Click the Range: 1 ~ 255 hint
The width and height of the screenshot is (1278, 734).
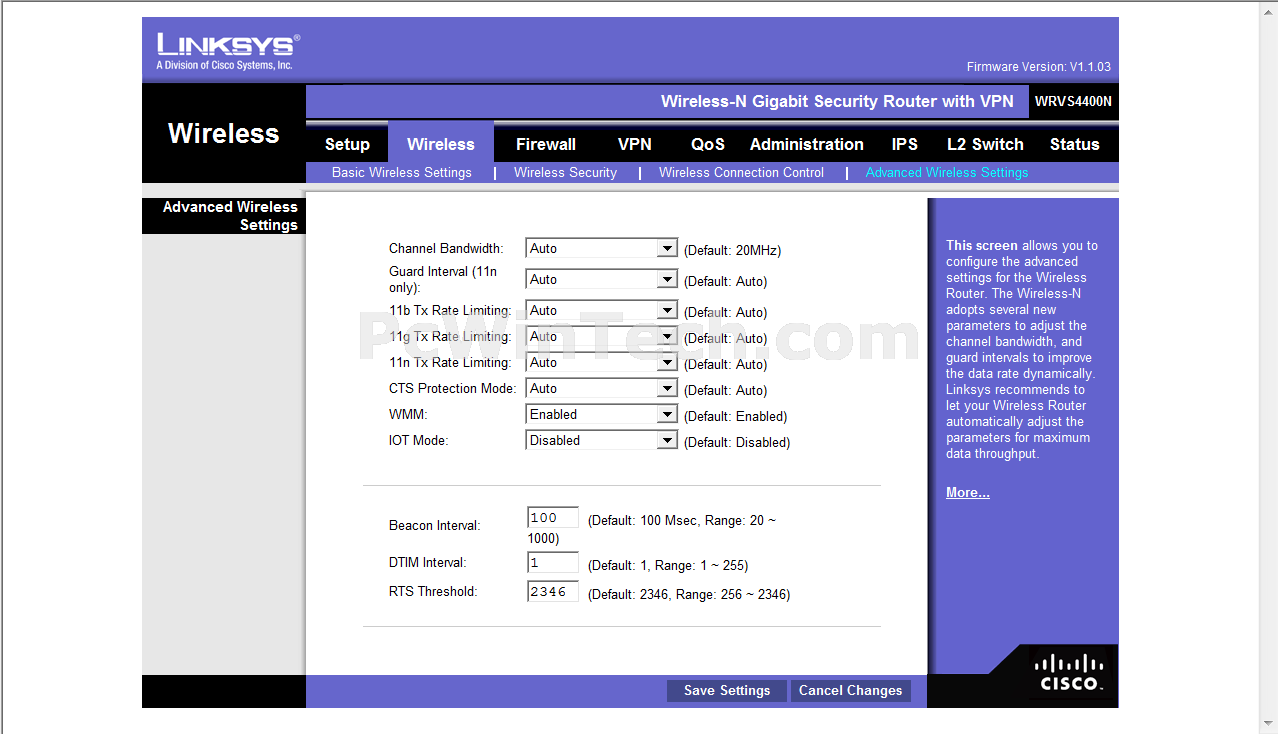pos(702,566)
